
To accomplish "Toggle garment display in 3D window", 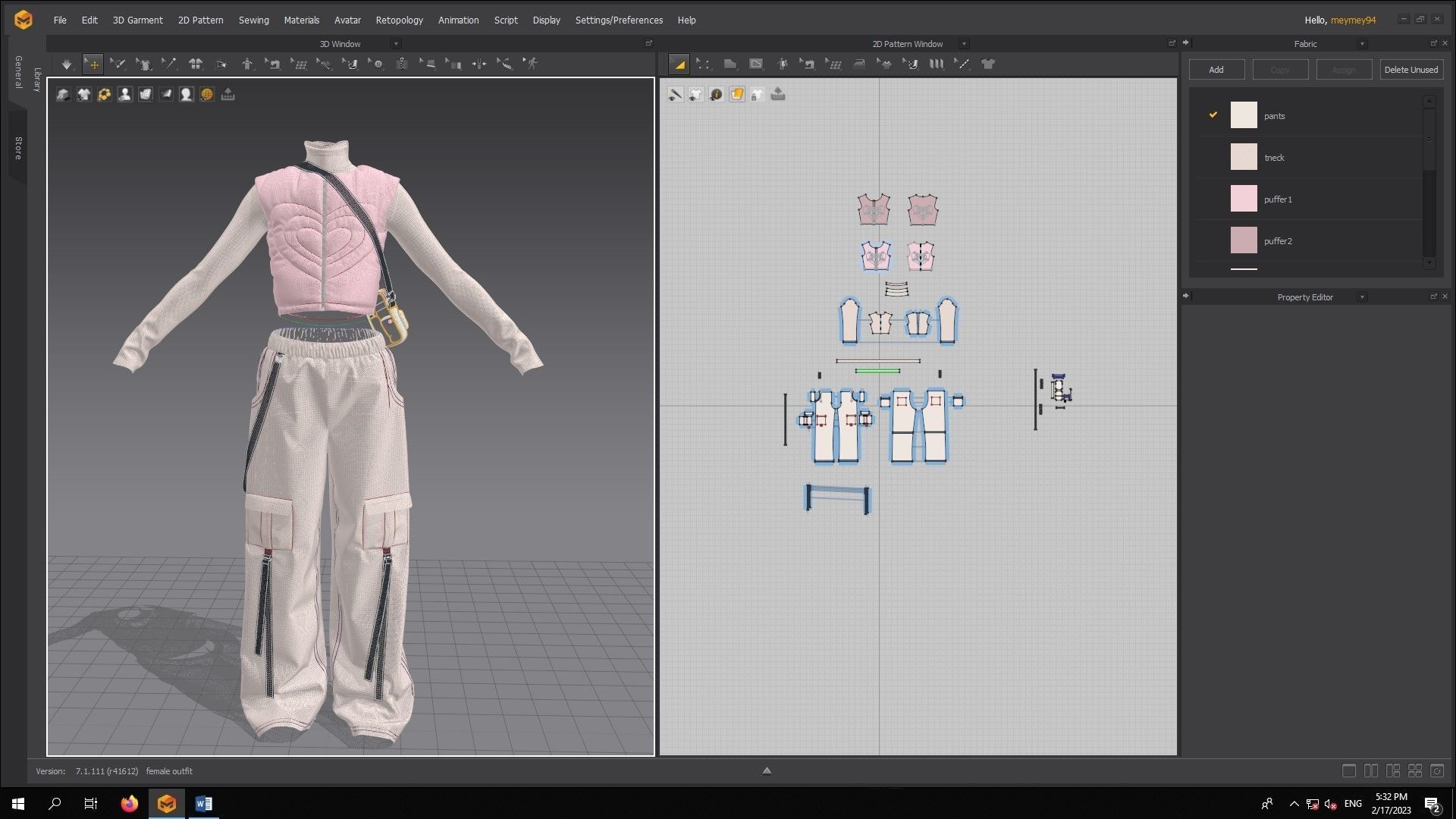I will click(x=84, y=94).
